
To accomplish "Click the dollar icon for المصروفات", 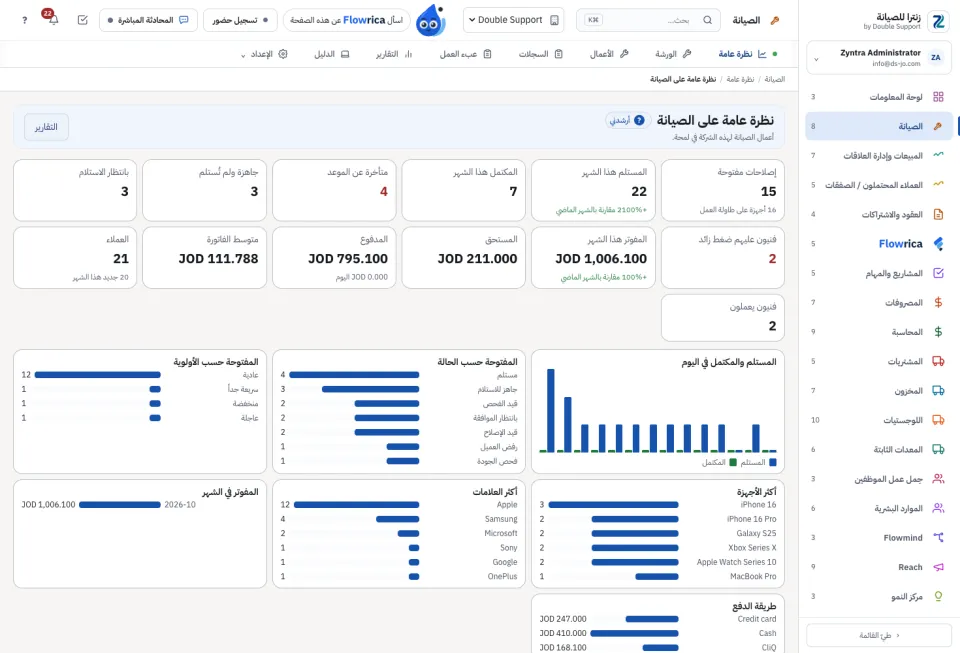I will point(938,302).
